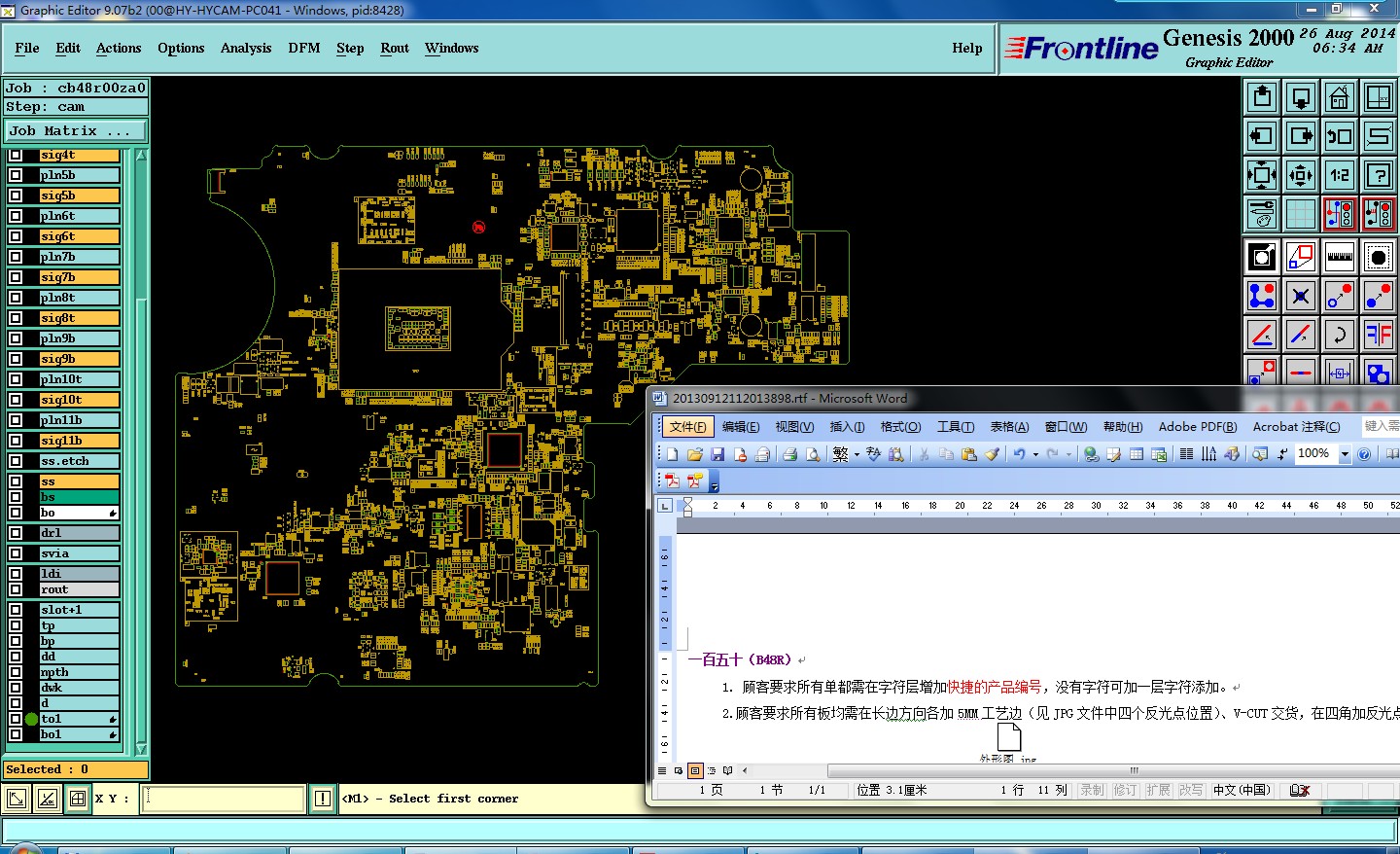Open the Analysis menu

pyautogui.click(x=246, y=48)
